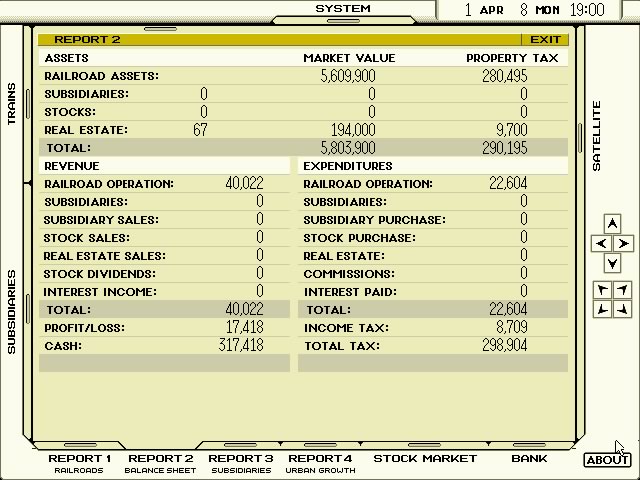Screen dimensions: 640x480
Task: Open the About button
Action: [607, 460]
